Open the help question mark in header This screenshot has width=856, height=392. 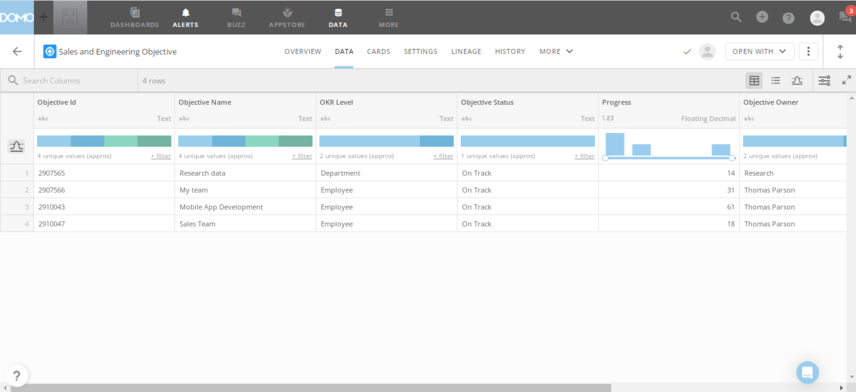coord(788,17)
